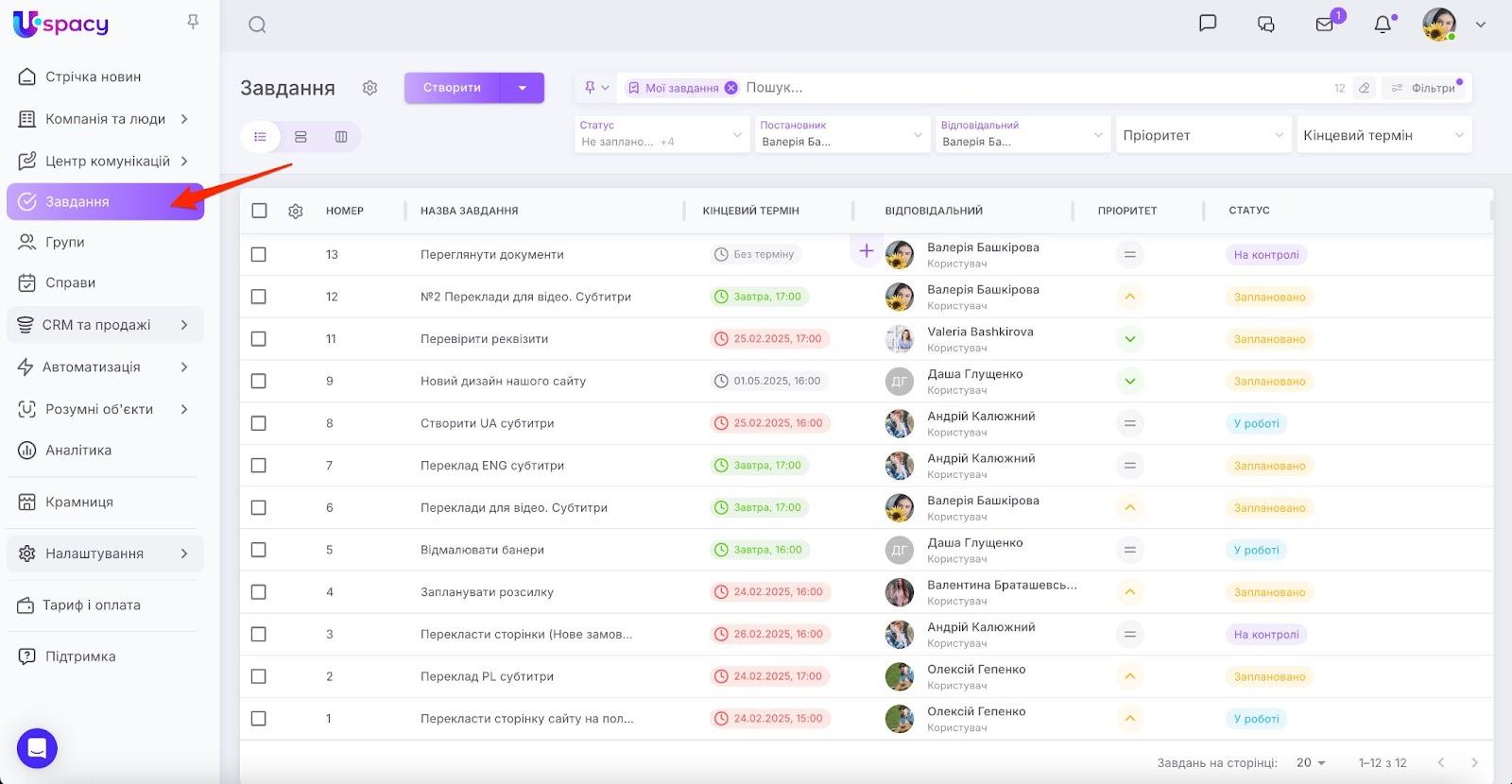This screenshot has width=1512, height=784.
Task: Open the table column settings gear icon
Action: 296,211
